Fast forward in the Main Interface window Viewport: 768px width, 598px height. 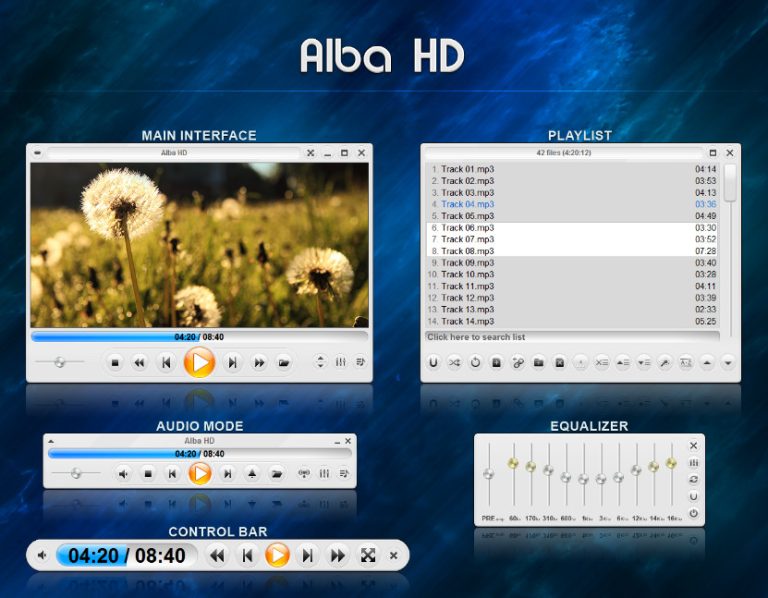point(259,363)
